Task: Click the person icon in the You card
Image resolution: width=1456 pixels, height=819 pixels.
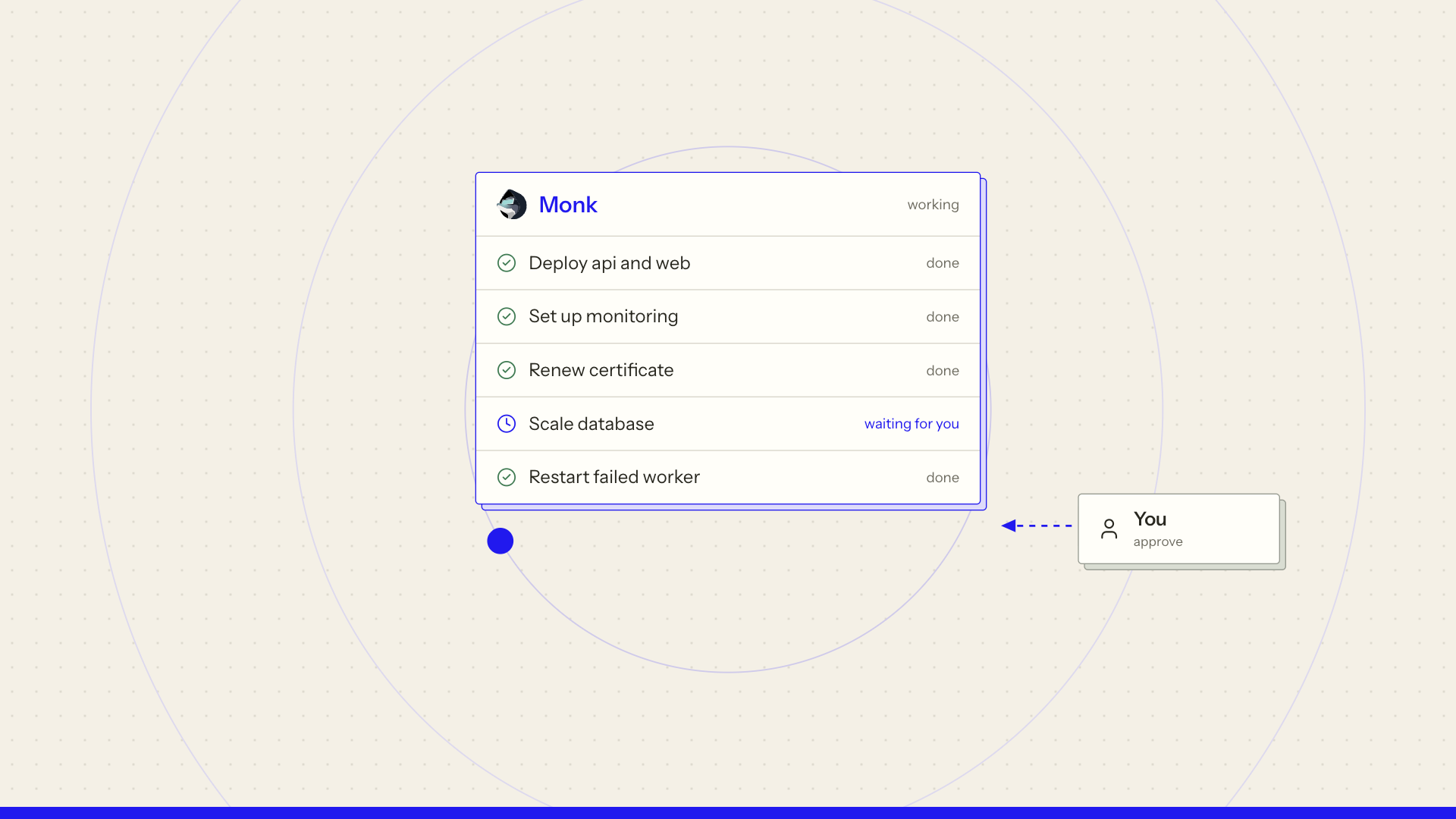Action: [1109, 529]
